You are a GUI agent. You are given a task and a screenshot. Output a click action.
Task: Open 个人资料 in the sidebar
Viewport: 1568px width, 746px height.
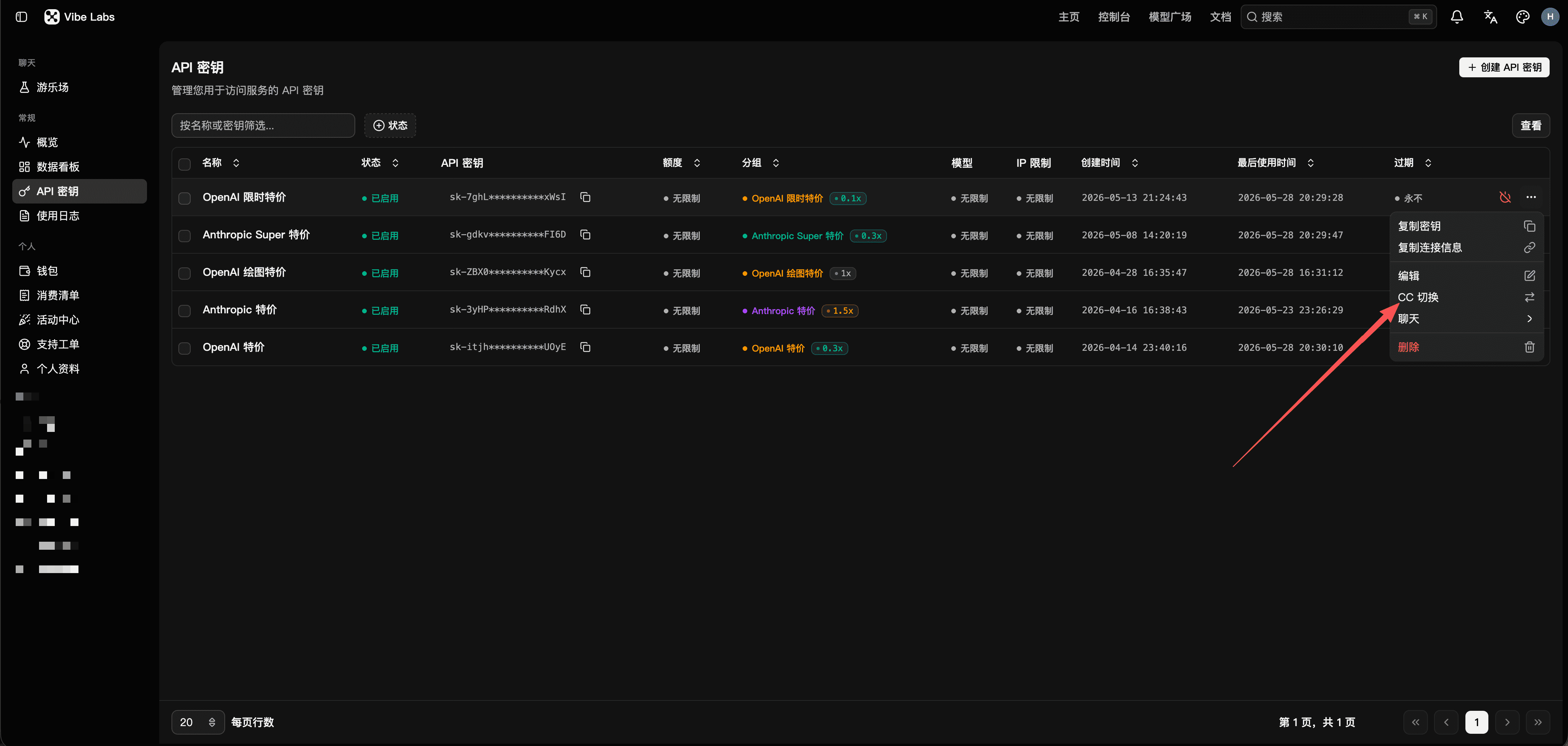click(79, 369)
